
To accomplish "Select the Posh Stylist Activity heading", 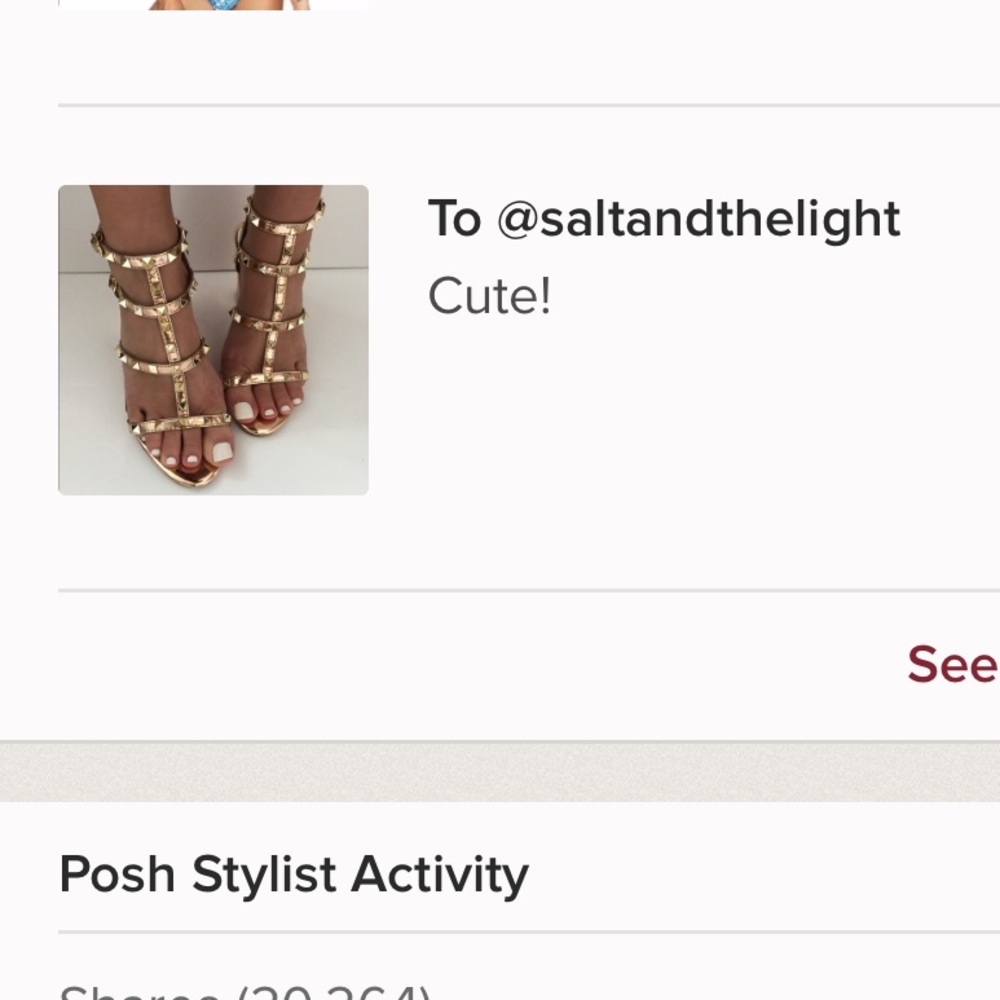I will [293, 874].
